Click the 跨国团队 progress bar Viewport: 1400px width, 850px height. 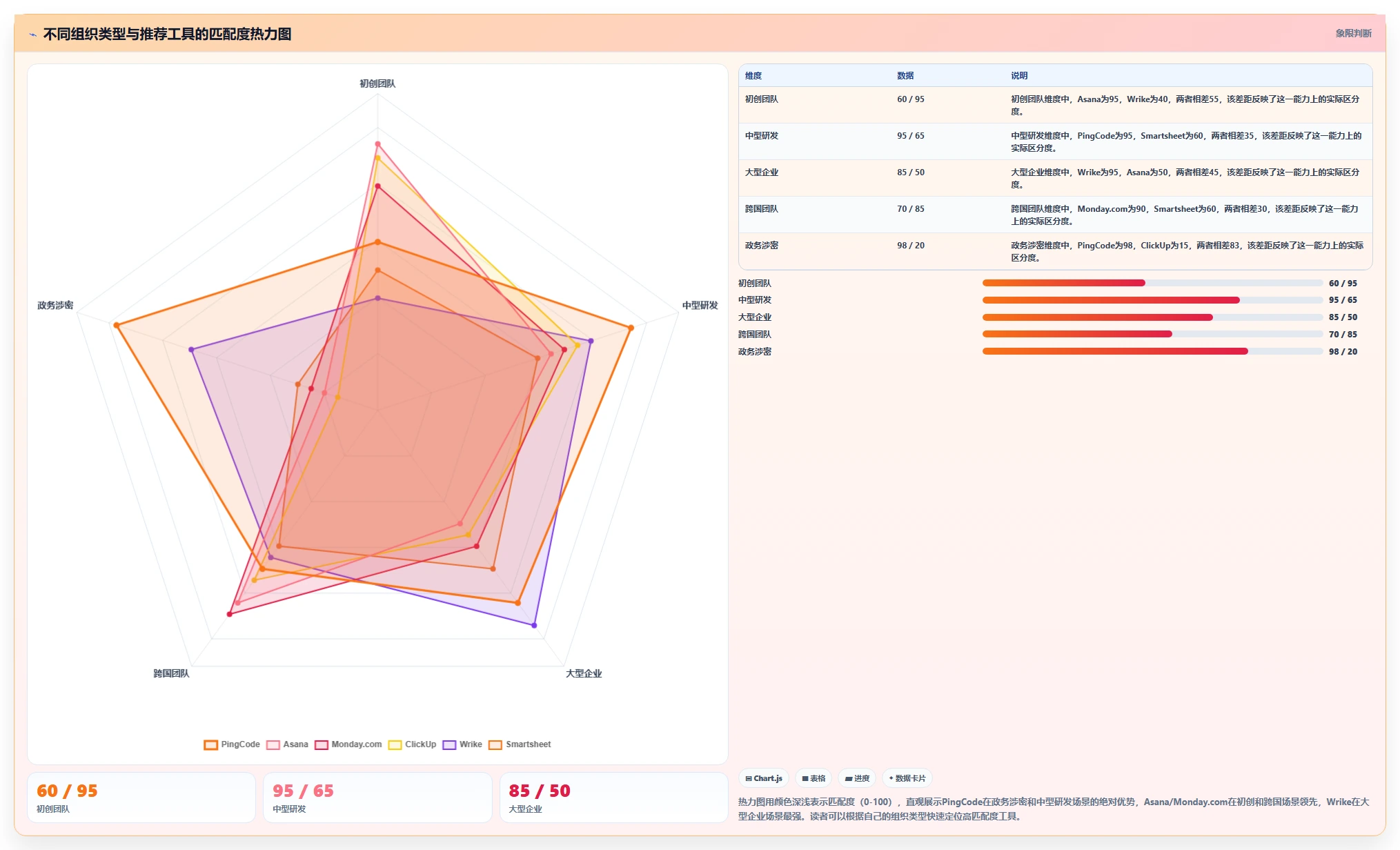click(1152, 334)
